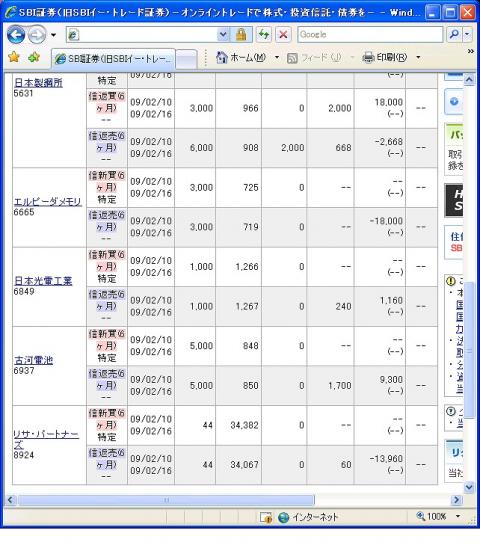Click the Internet Explorer title bar icon

11,13
